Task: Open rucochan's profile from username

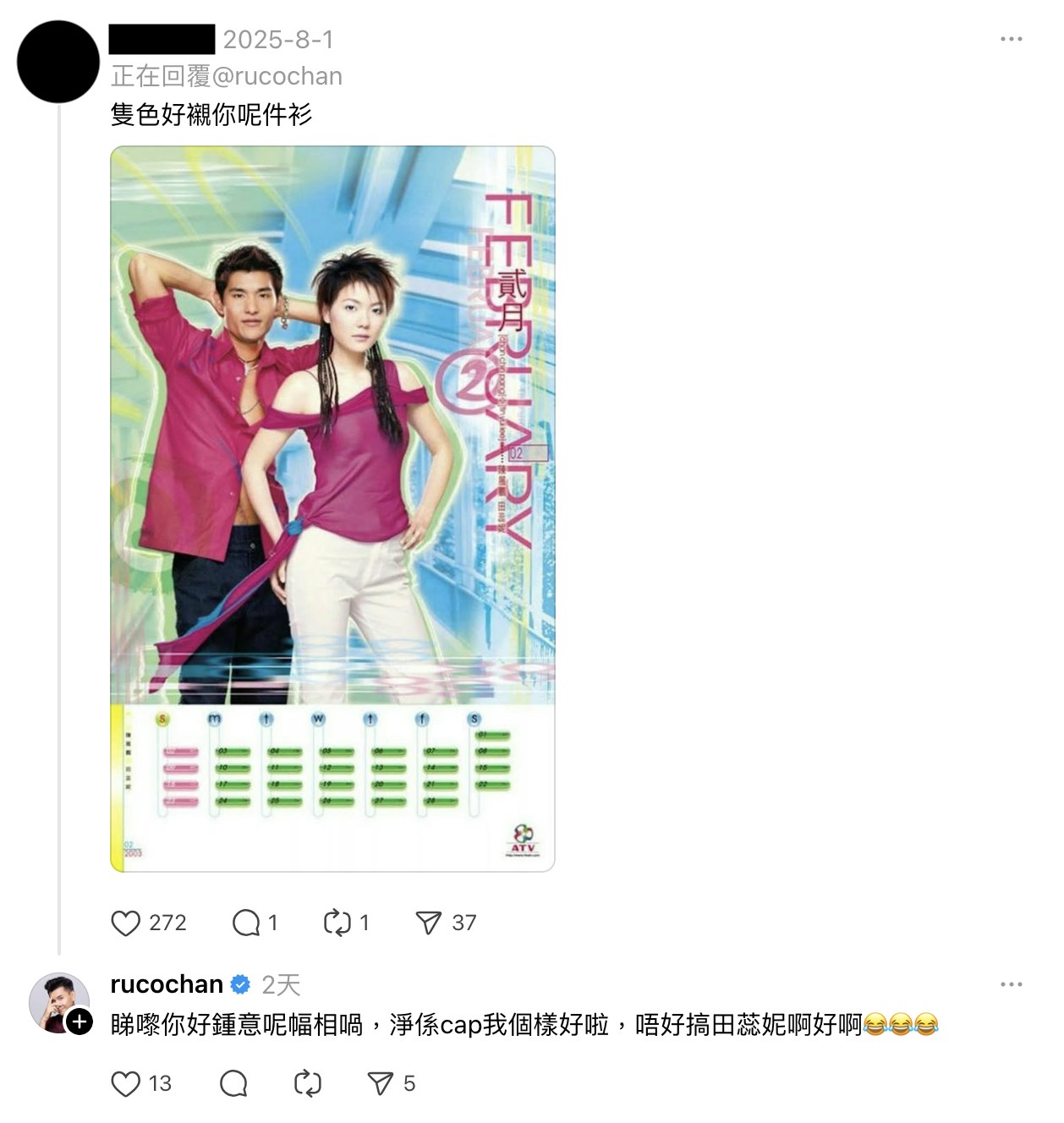Action: click(x=167, y=984)
